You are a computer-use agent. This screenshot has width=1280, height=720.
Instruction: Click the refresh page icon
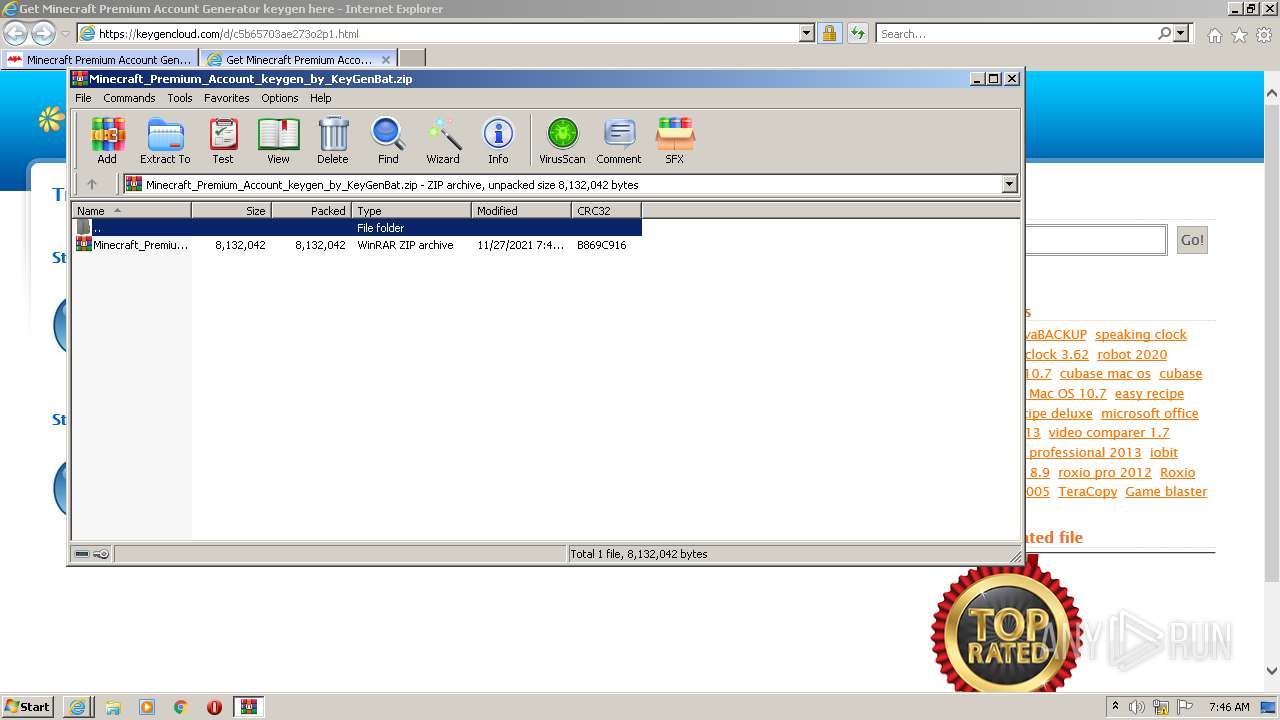click(x=857, y=33)
